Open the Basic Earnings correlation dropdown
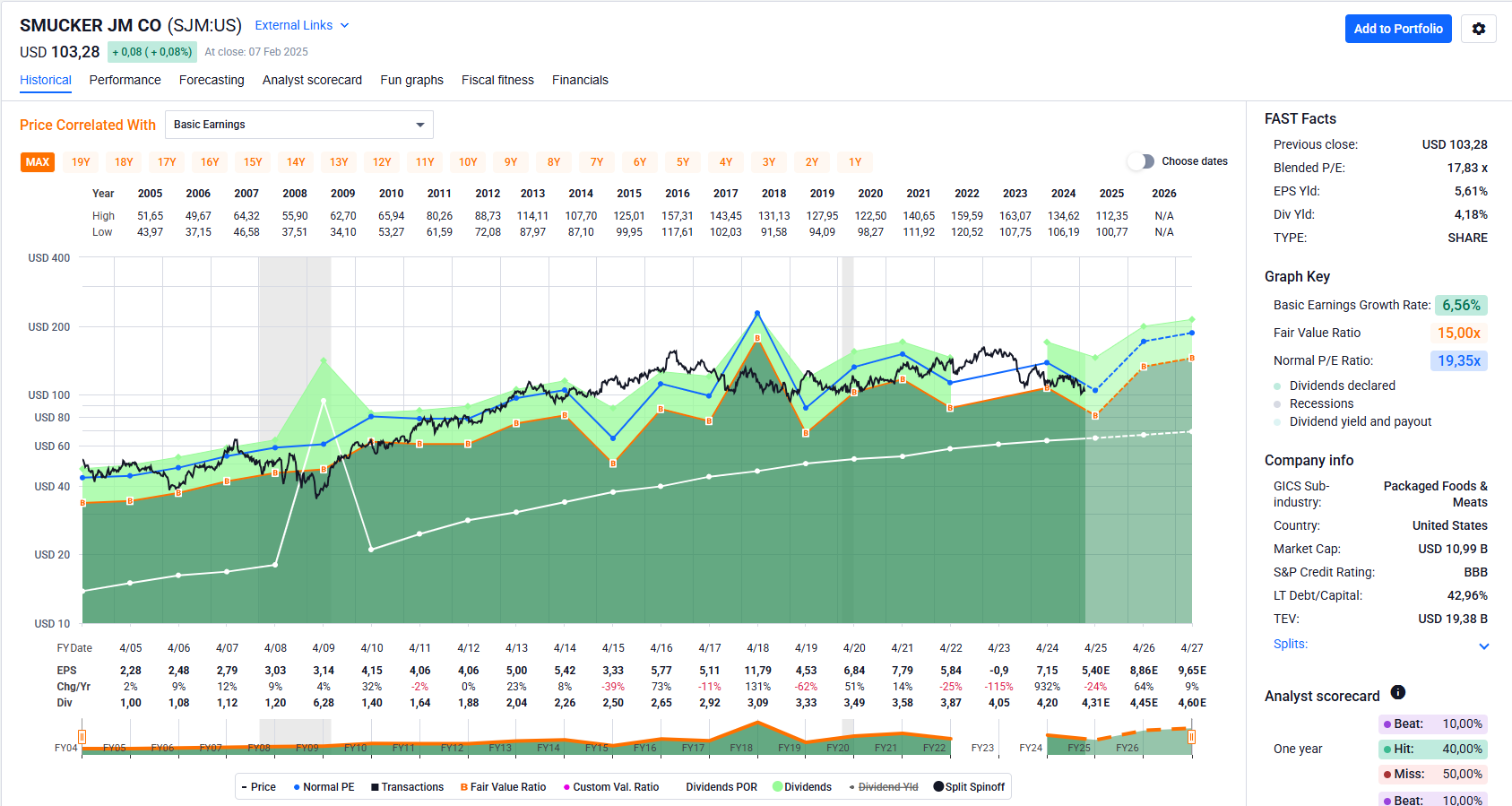The width and height of the screenshot is (1512, 806). [299, 125]
